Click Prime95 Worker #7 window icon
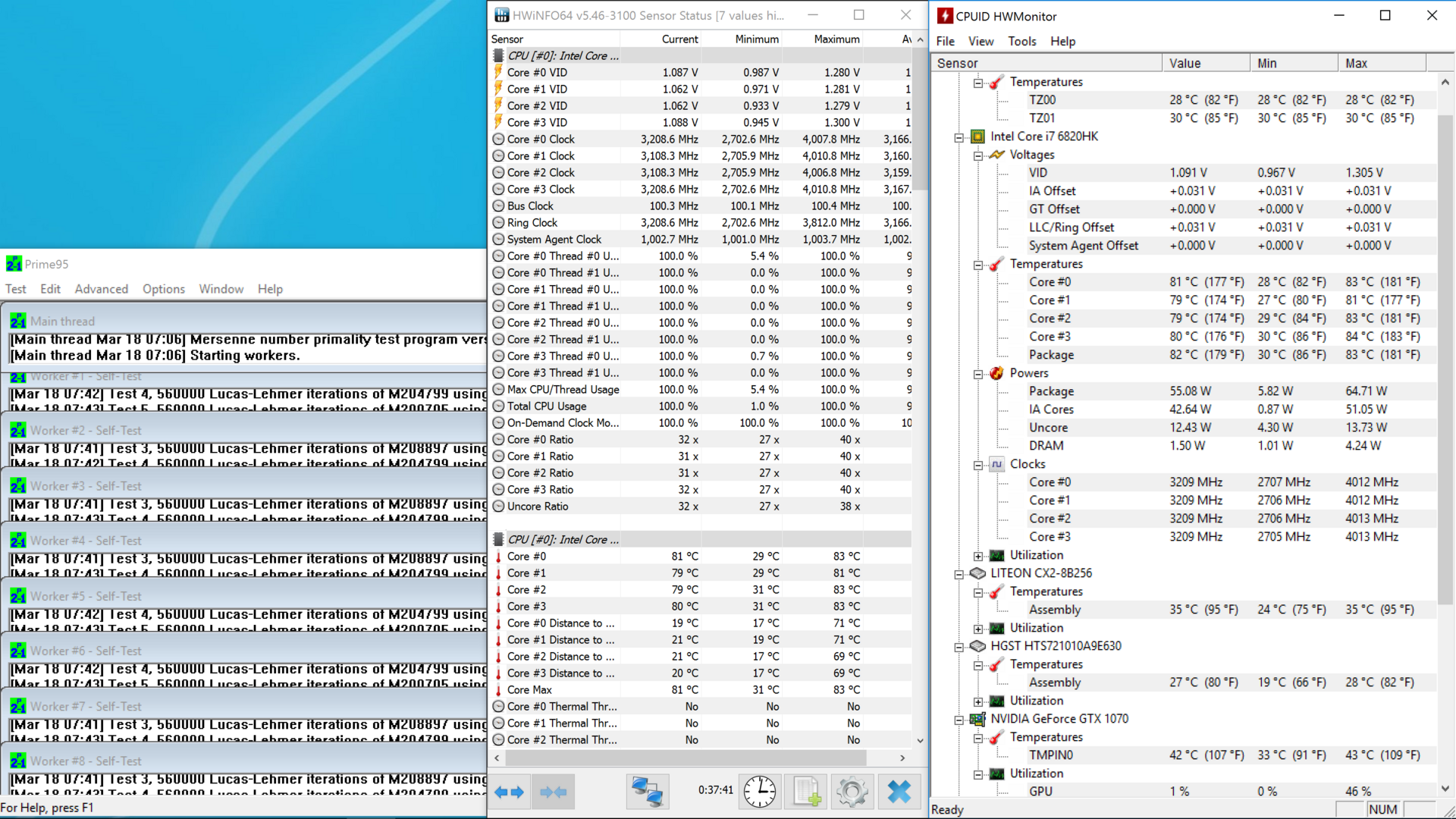This screenshot has height=819, width=1456. click(x=18, y=706)
